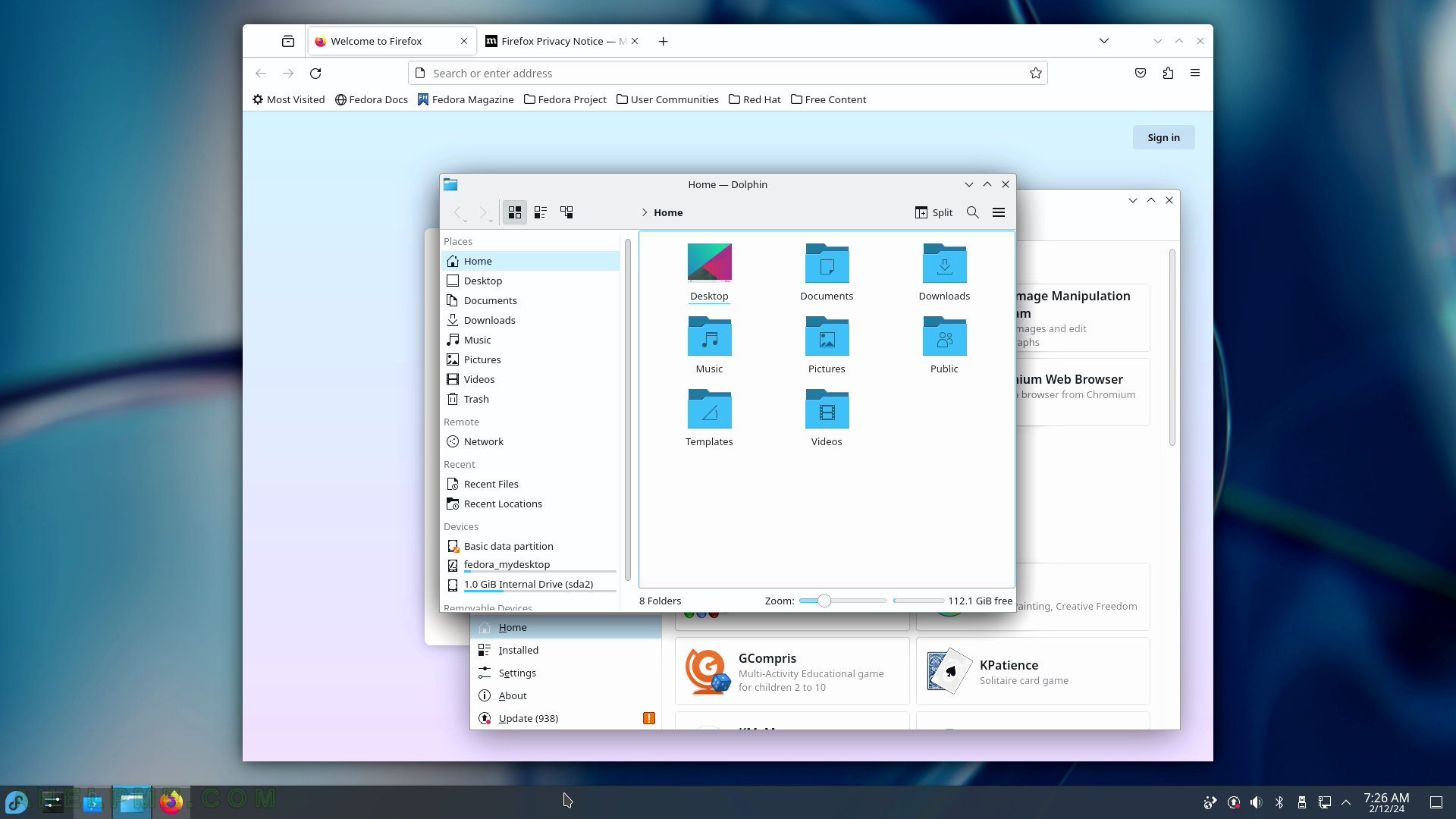Expand hidden system tray icons
Image resolution: width=1456 pixels, height=819 pixels.
tap(1346, 802)
